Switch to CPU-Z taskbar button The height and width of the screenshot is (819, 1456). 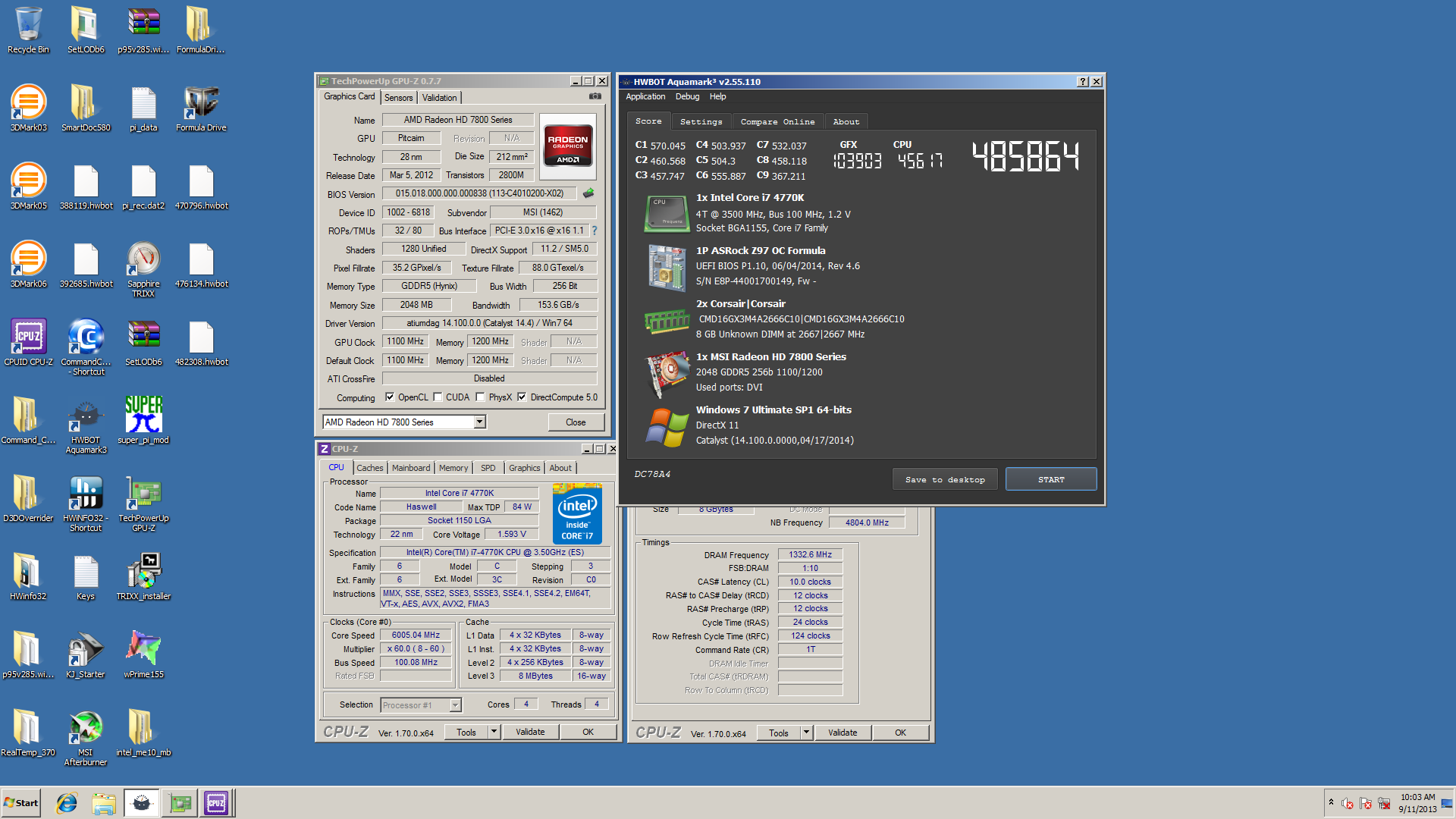(x=216, y=803)
